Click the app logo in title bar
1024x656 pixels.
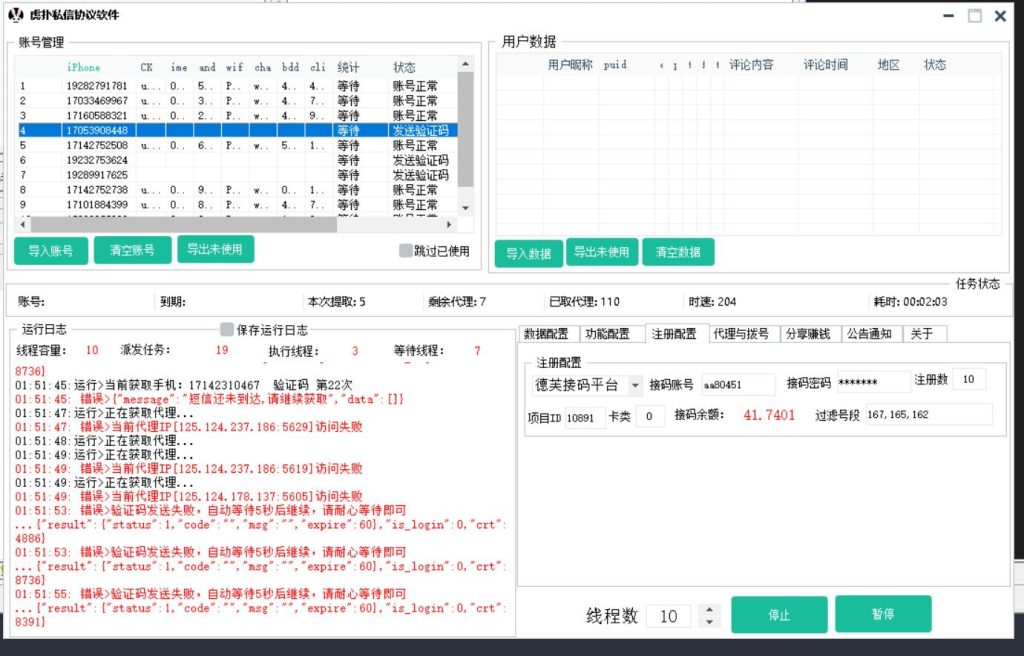coord(15,15)
